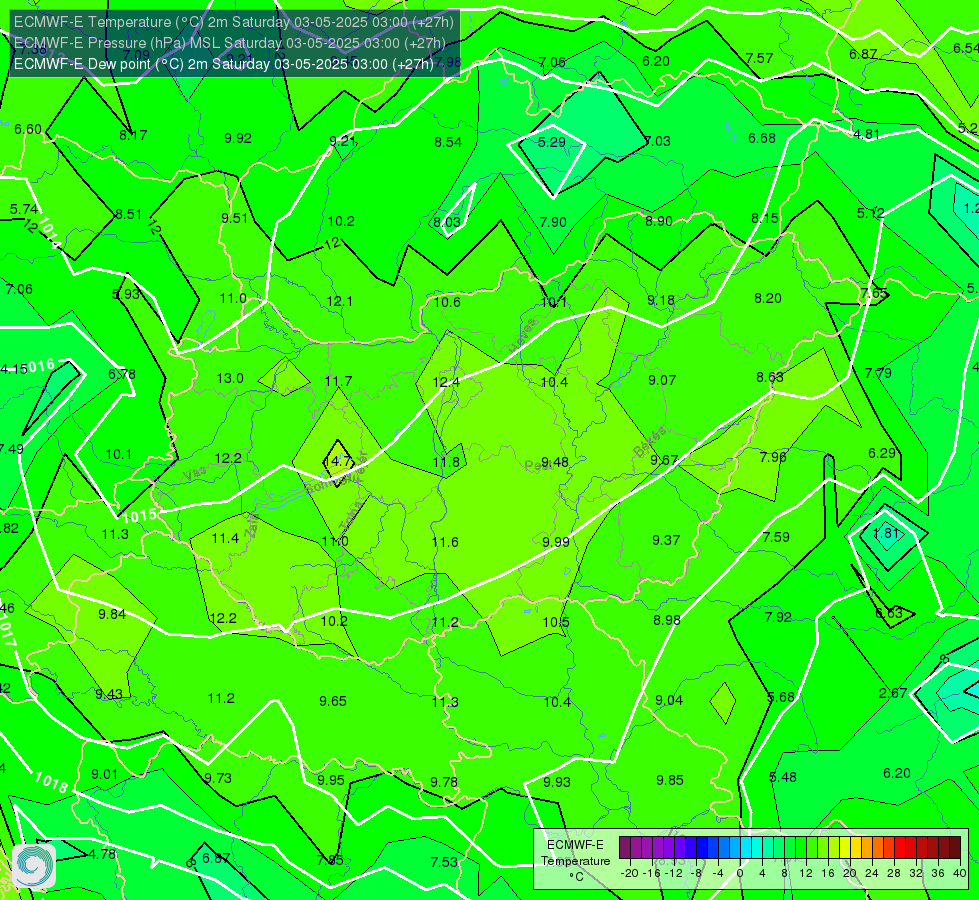
Task: Click the 1015 isobar label
Action: point(140,516)
